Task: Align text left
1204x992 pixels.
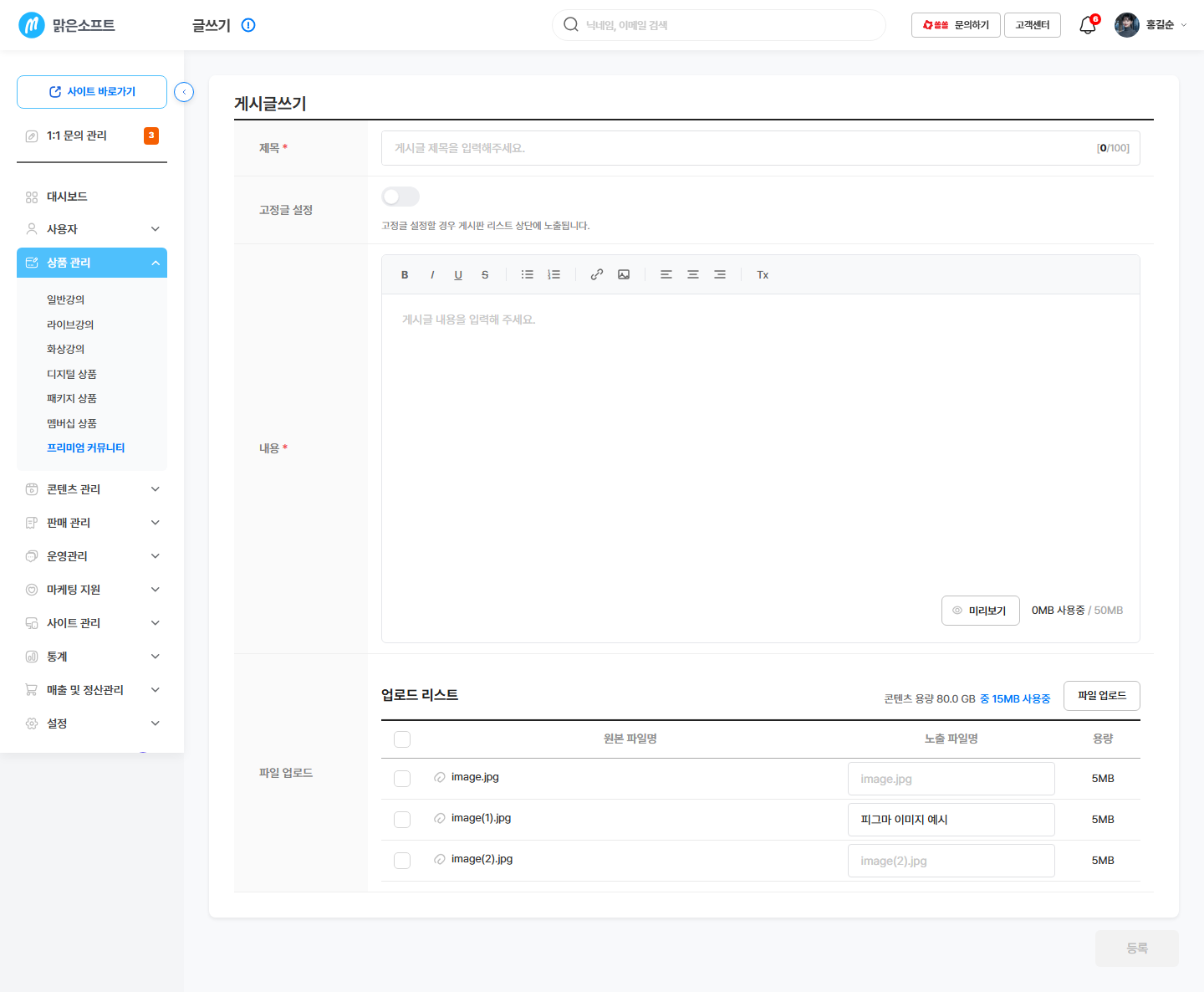Action: pos(666,274)
